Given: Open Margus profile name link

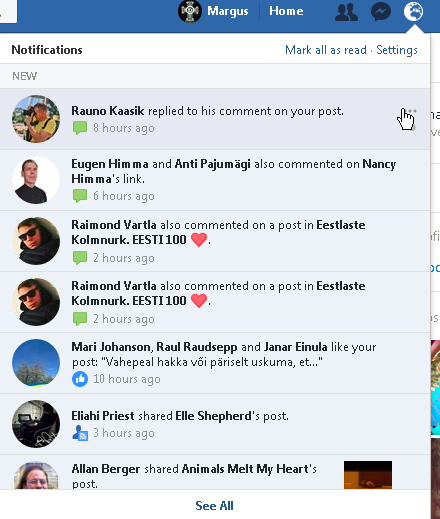Looking at the screenshot, I should click(x=228, y=11).
